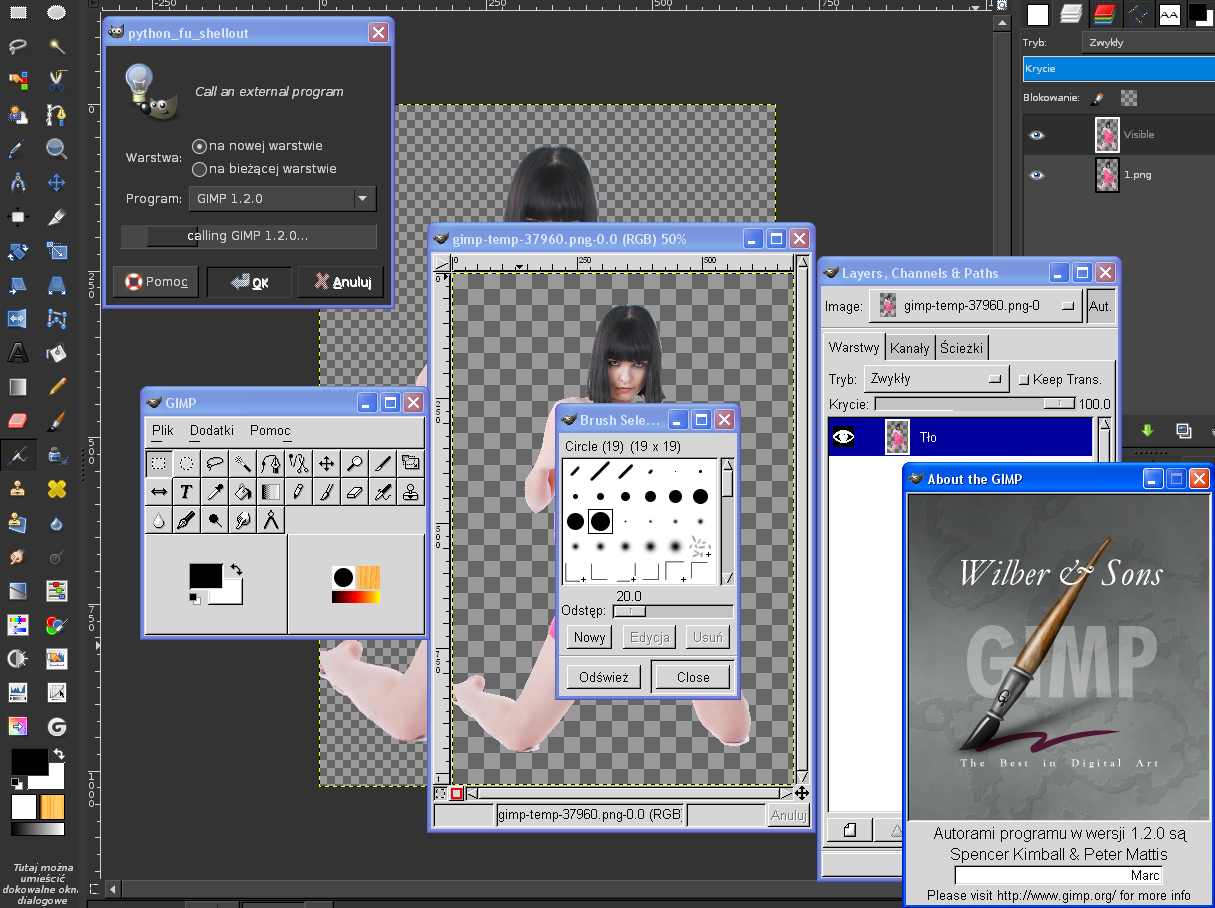Toggle visibility of the Visible layer
The image size is (1215, 908).
(1037, 135)
